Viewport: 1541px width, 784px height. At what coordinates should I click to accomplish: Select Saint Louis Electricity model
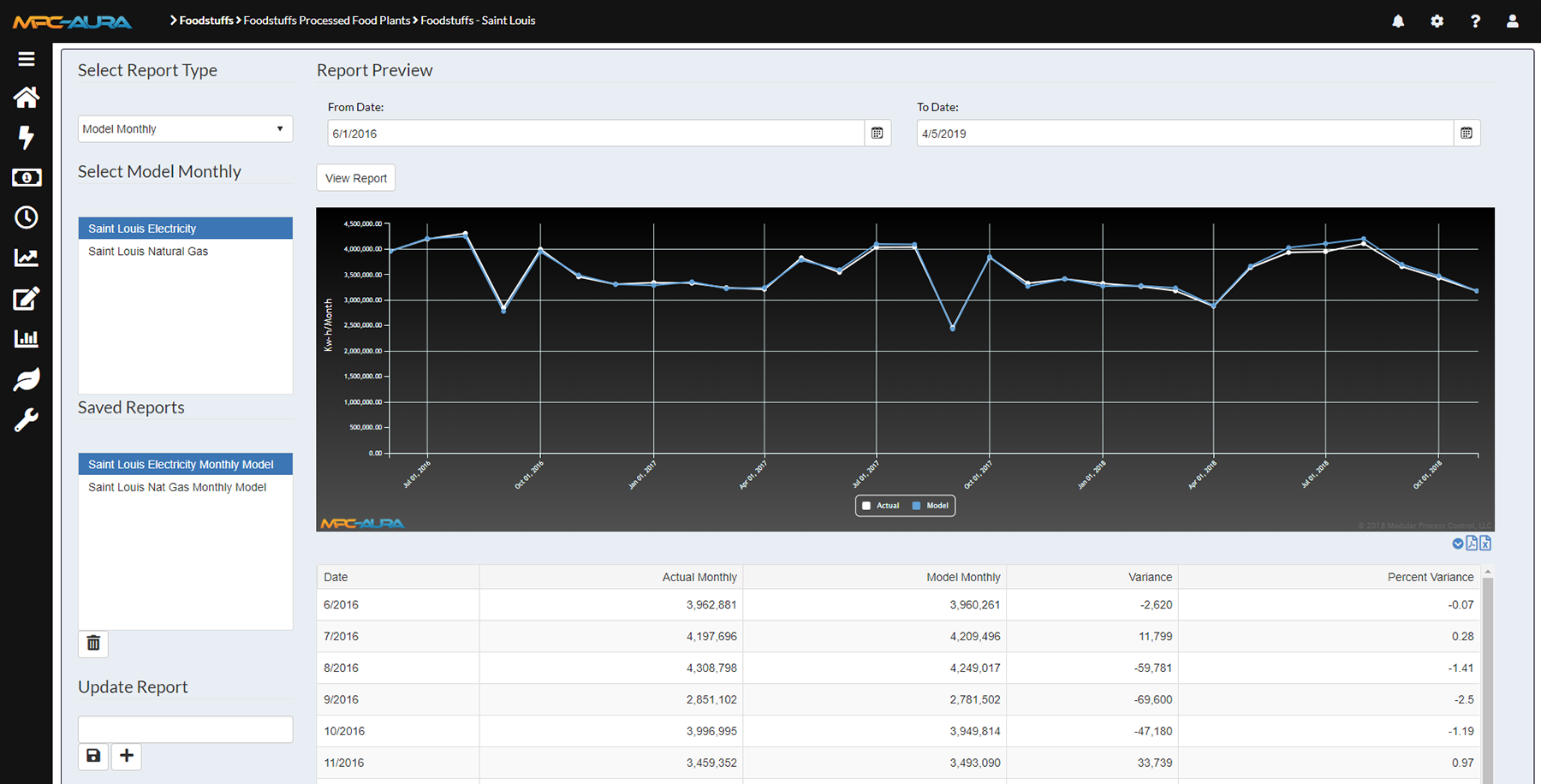[x=185, y=229]
